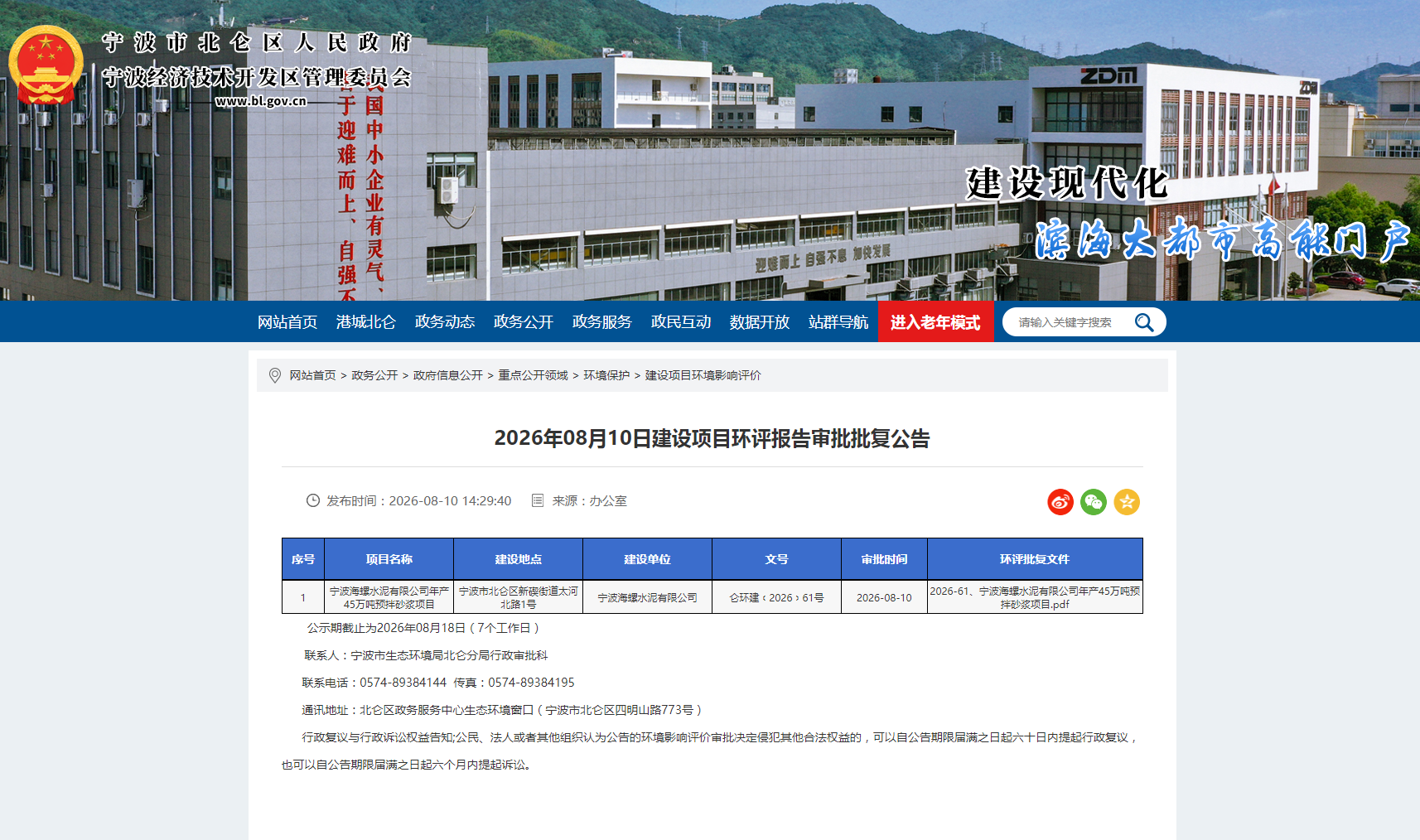Open the 站群导航 navigation item
Screen dimensions: 1420x840
838,322
